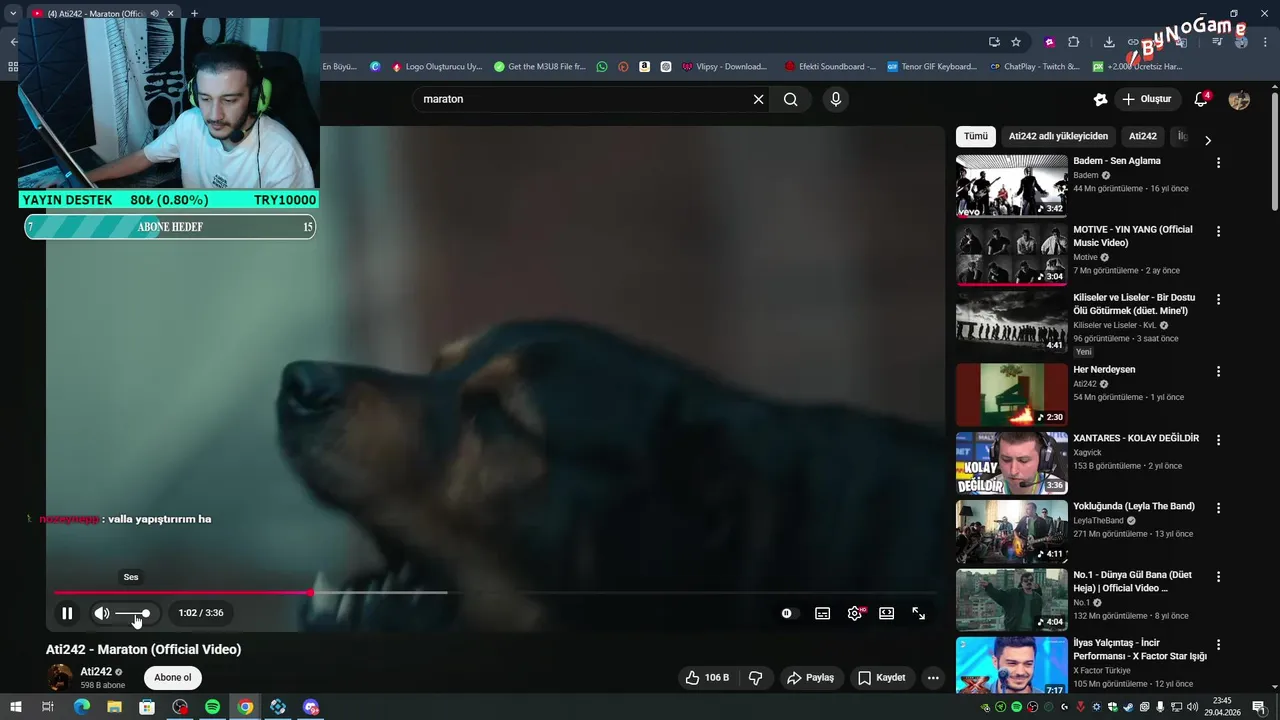
Task: Open the Tenor GIF Keyboard bookmark
Action: tap(932, 67)
